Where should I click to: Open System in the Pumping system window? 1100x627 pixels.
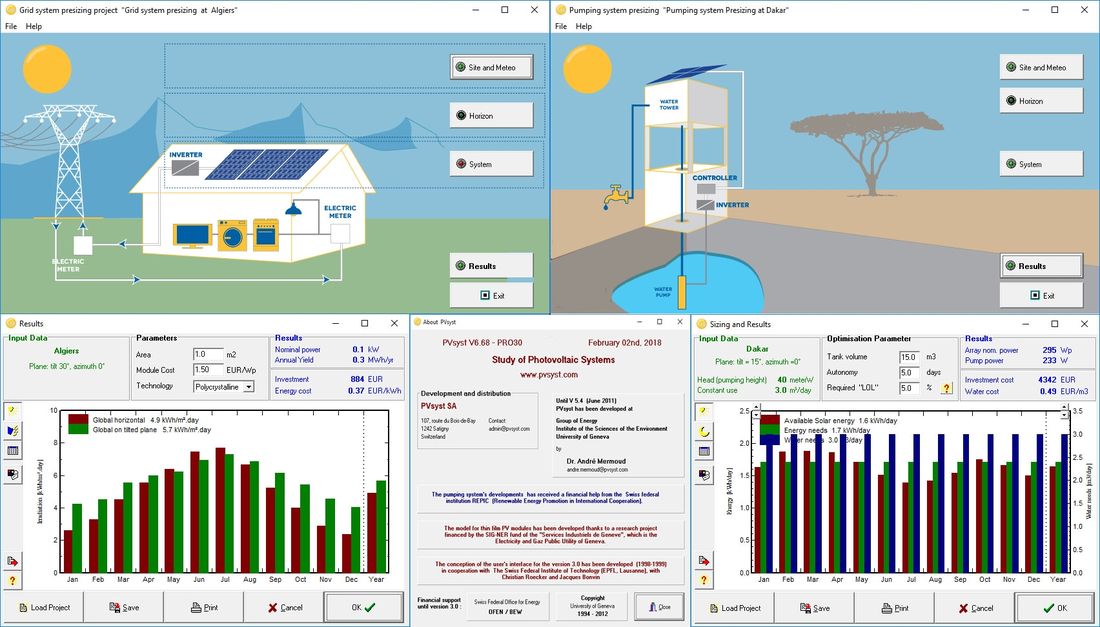(1041, 164)
